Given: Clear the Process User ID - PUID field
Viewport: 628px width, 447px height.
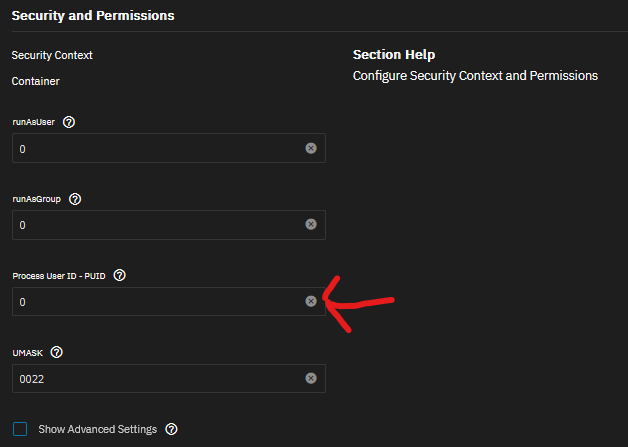Looking at the screenshot, I should point(311,301).
